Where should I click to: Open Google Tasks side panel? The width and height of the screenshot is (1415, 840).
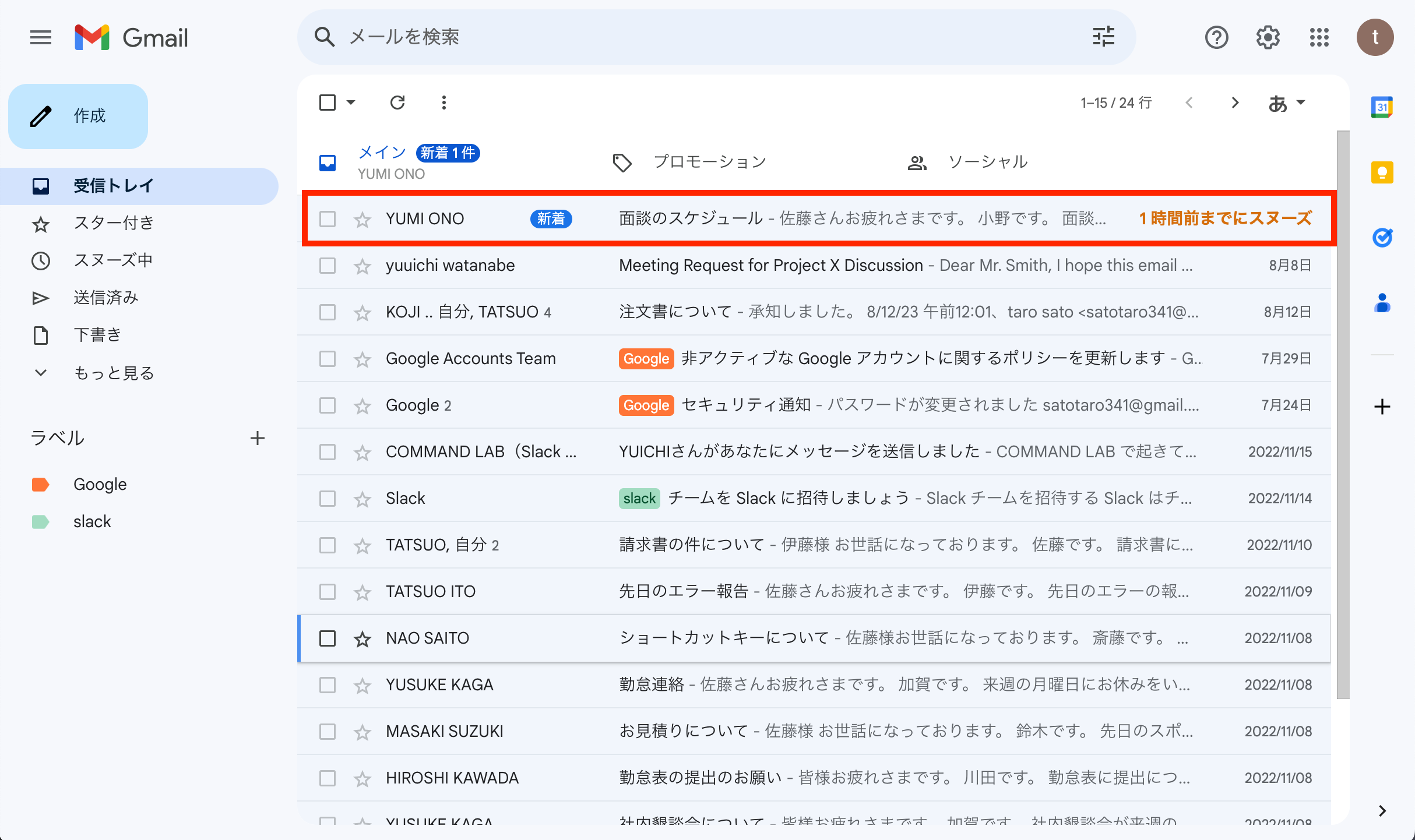(x=1382, y=238)
